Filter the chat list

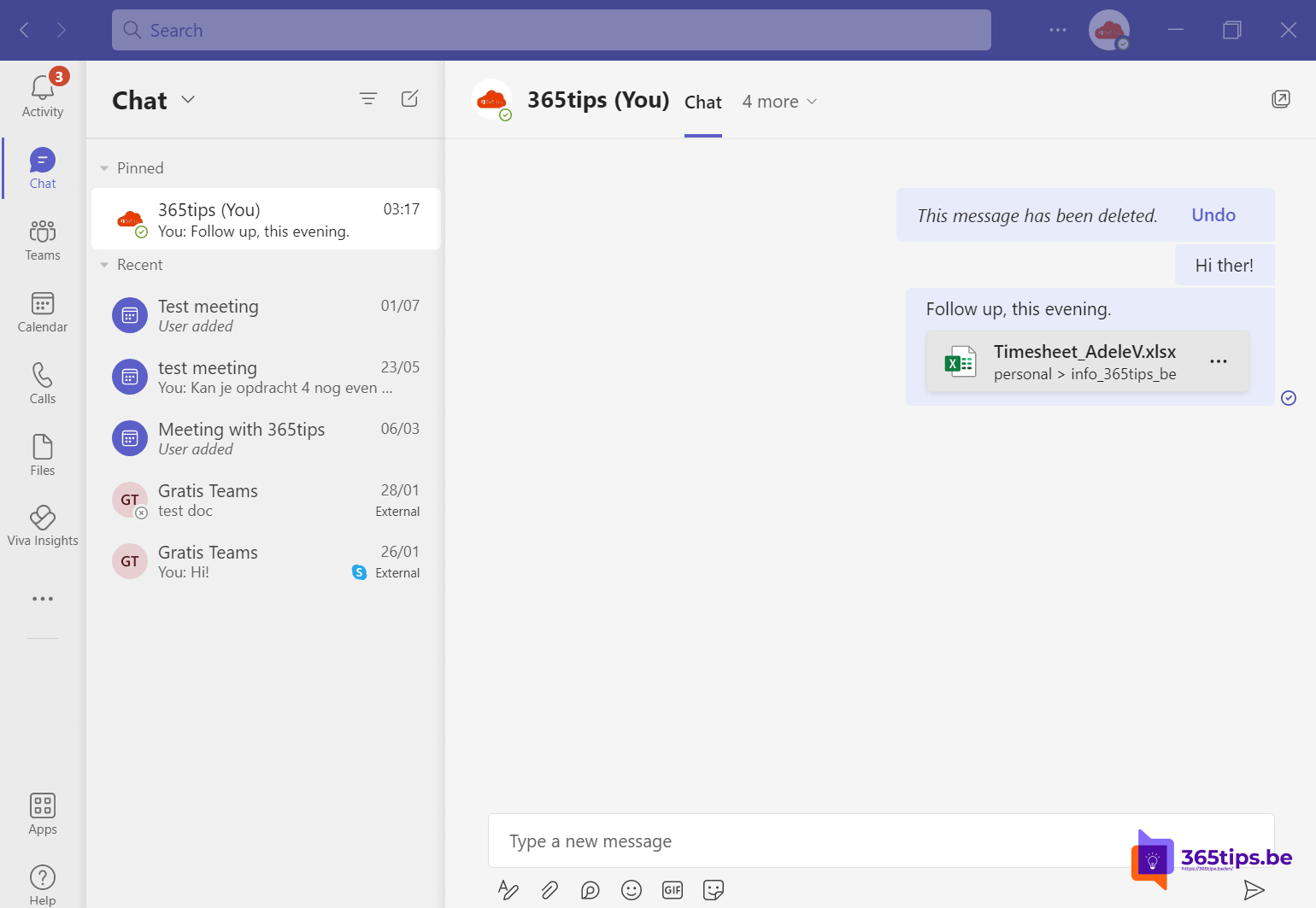(x=368, y=99)
